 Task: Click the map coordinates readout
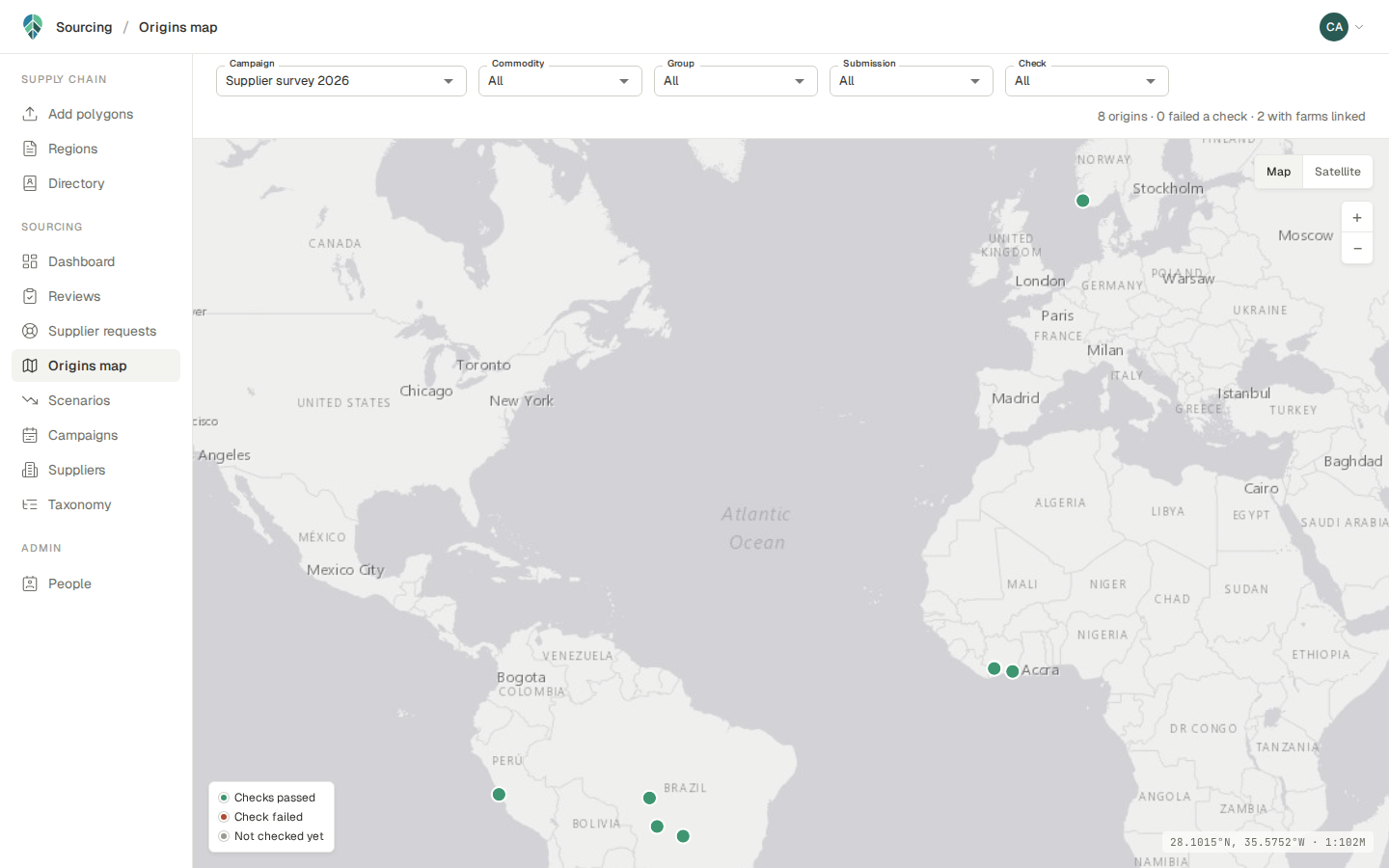click(1267, 842)
